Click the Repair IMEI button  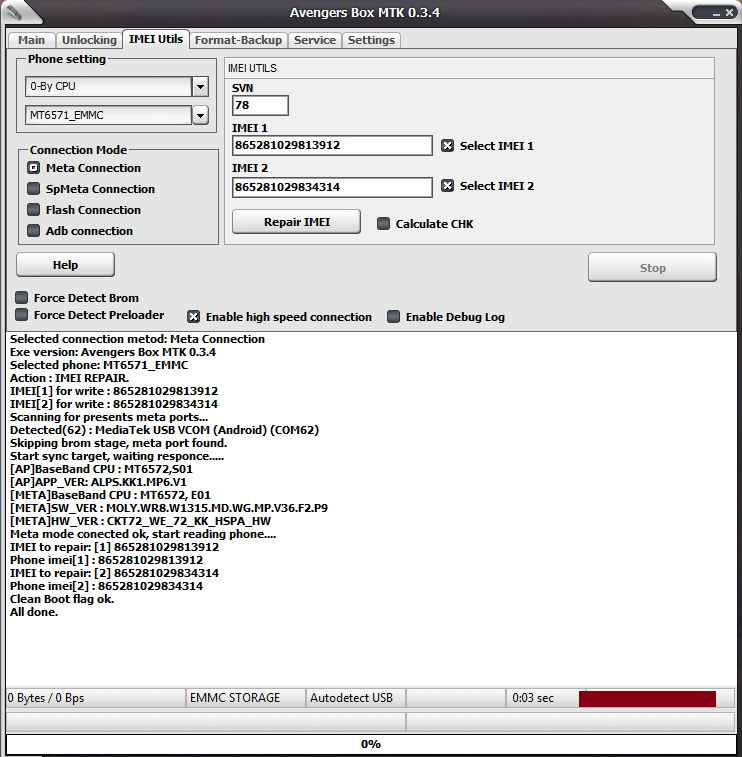296,222
